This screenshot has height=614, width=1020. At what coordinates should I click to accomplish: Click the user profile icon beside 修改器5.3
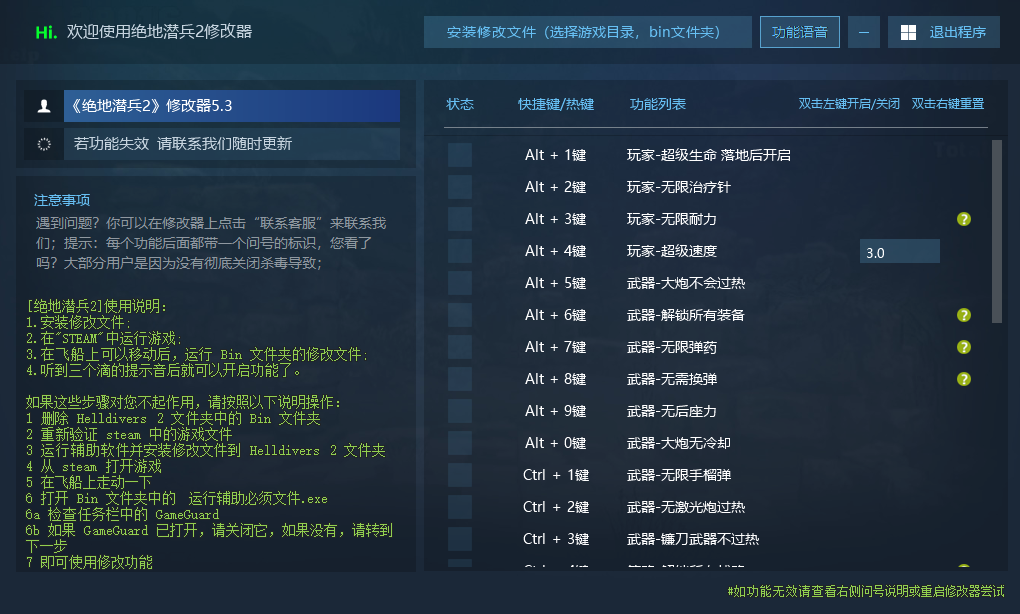point(44,106)
